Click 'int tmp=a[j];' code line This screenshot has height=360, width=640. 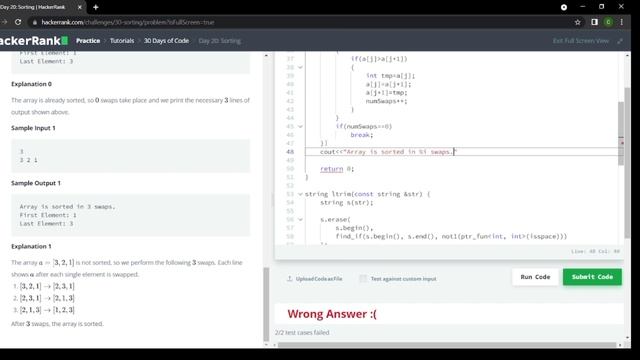click(x=390, y=76)
